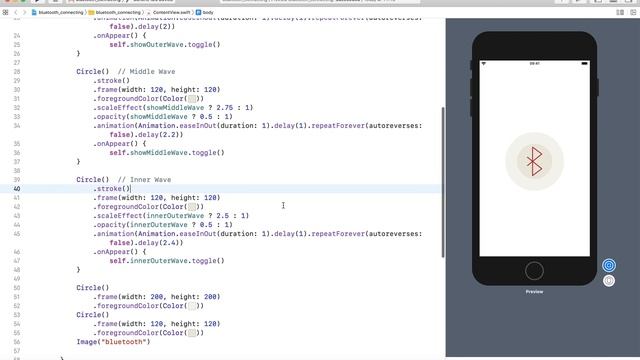
Task: Click the iPhone home button in the preview
Action: tap(534, 271)
